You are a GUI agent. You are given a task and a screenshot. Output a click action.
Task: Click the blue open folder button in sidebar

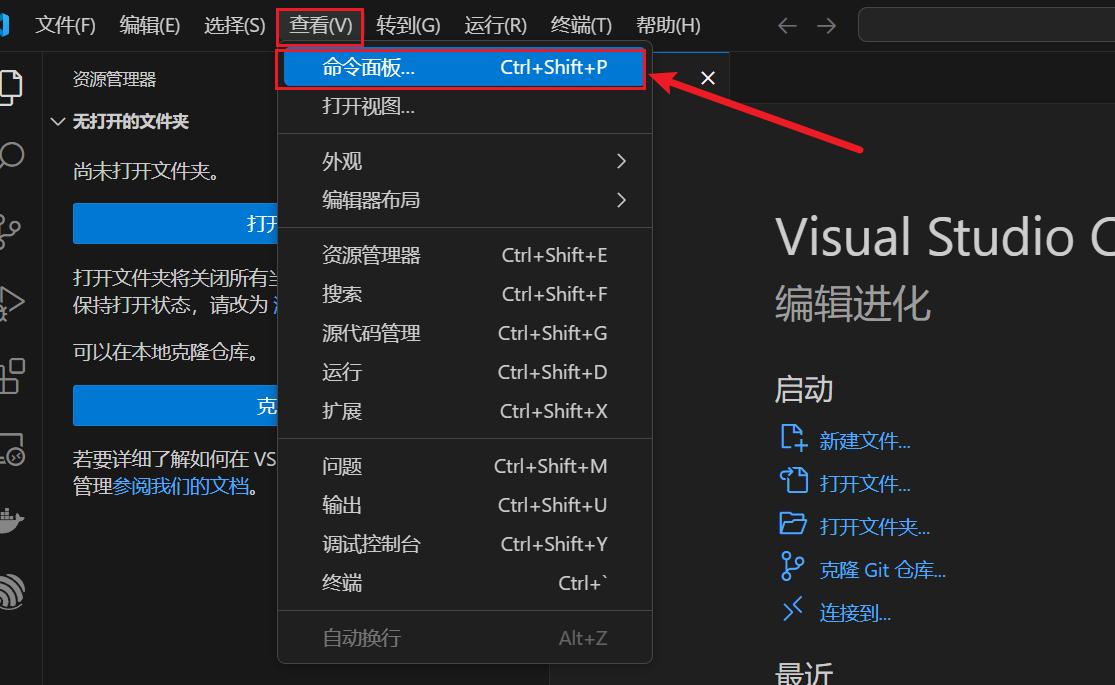[175, 224]
